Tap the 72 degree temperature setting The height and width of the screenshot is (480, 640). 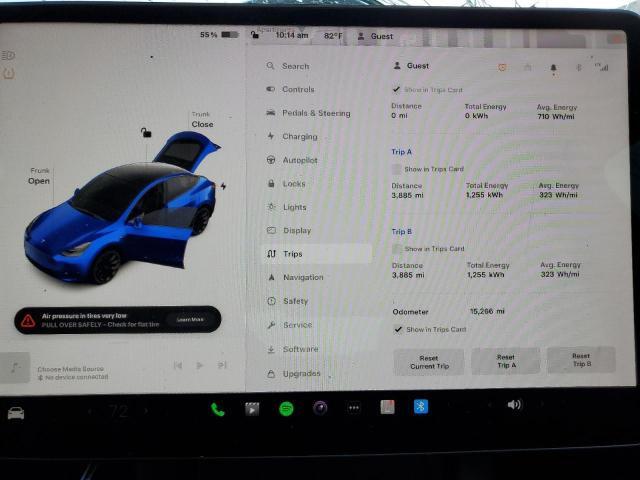[118, 411]
